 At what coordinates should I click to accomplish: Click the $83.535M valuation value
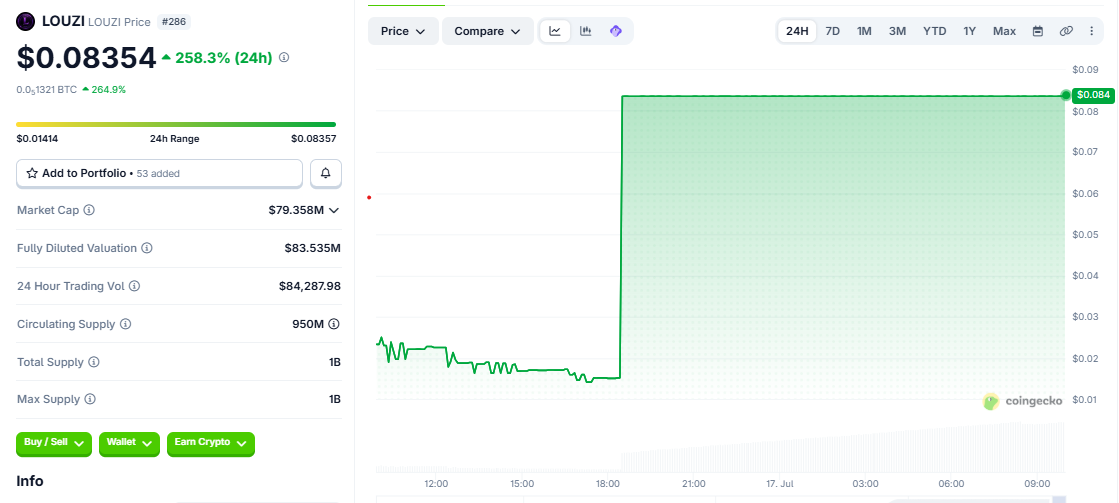click(313, 248)
